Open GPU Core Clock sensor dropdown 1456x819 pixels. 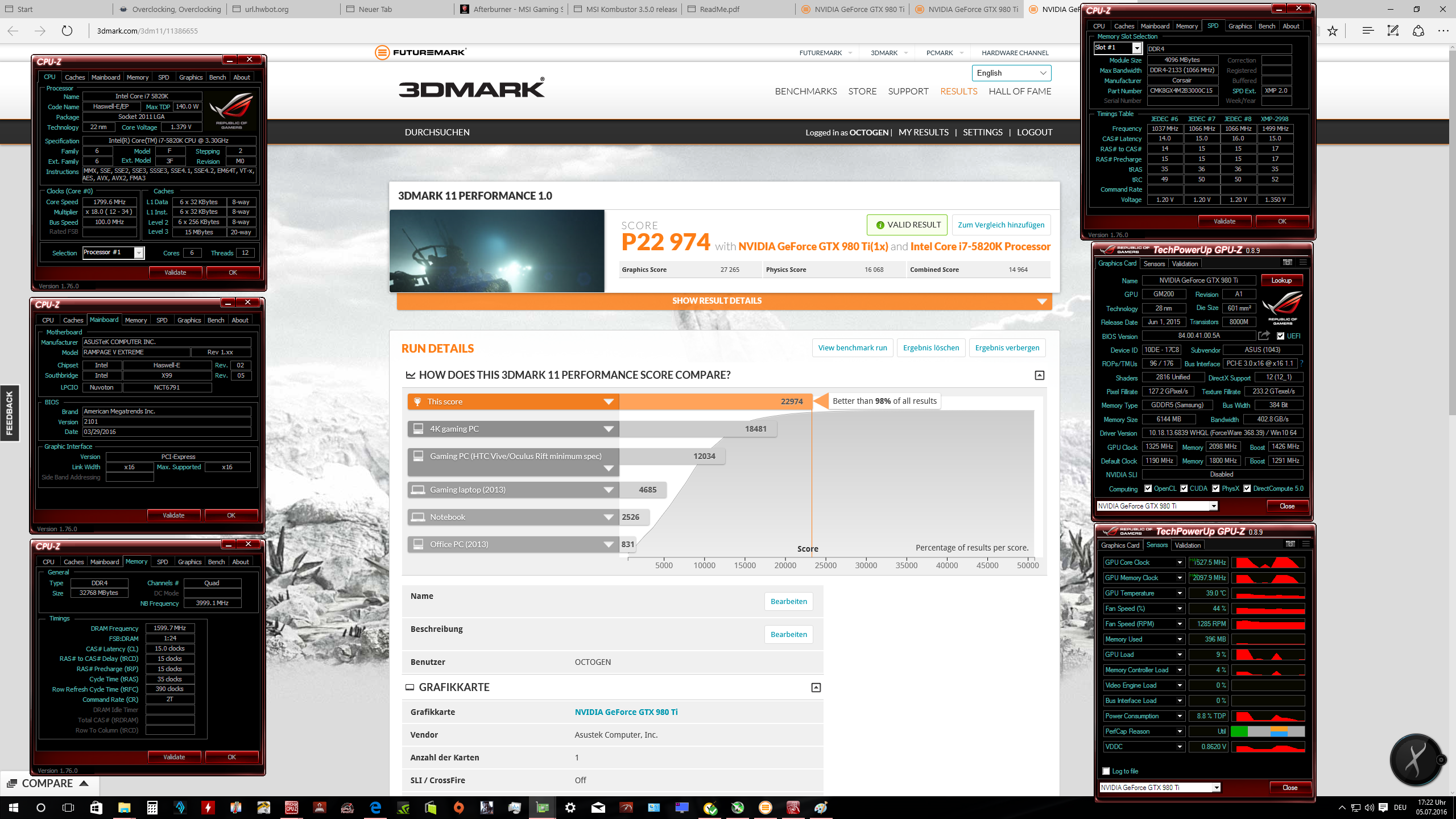1180,562
